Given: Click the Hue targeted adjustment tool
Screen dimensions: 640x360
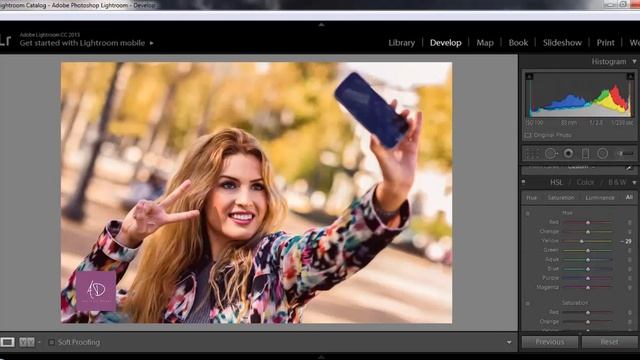Looking at the screenshot, I should click(x=527, y=213).
